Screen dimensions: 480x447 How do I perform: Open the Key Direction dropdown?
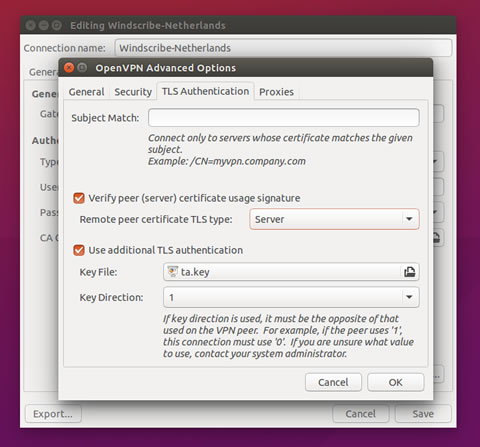[x=291, y=297]
